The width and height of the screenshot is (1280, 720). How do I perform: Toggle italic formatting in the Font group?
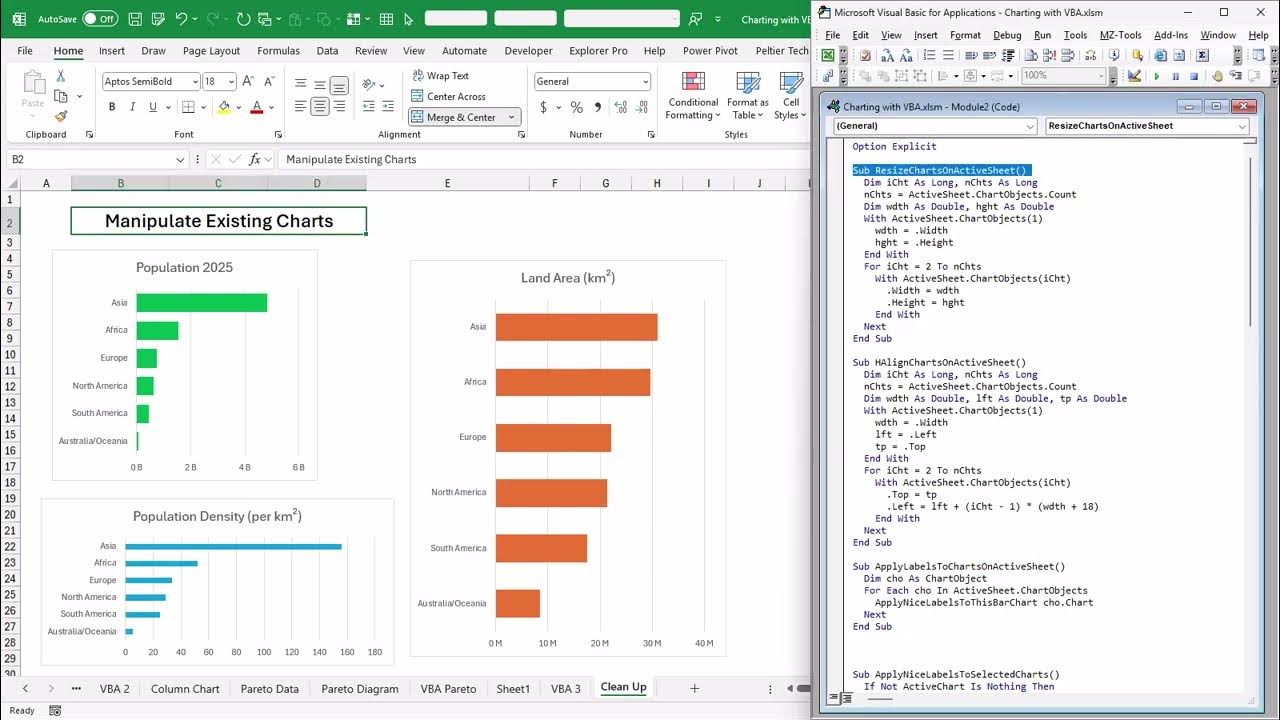click(x=133, y=106)
